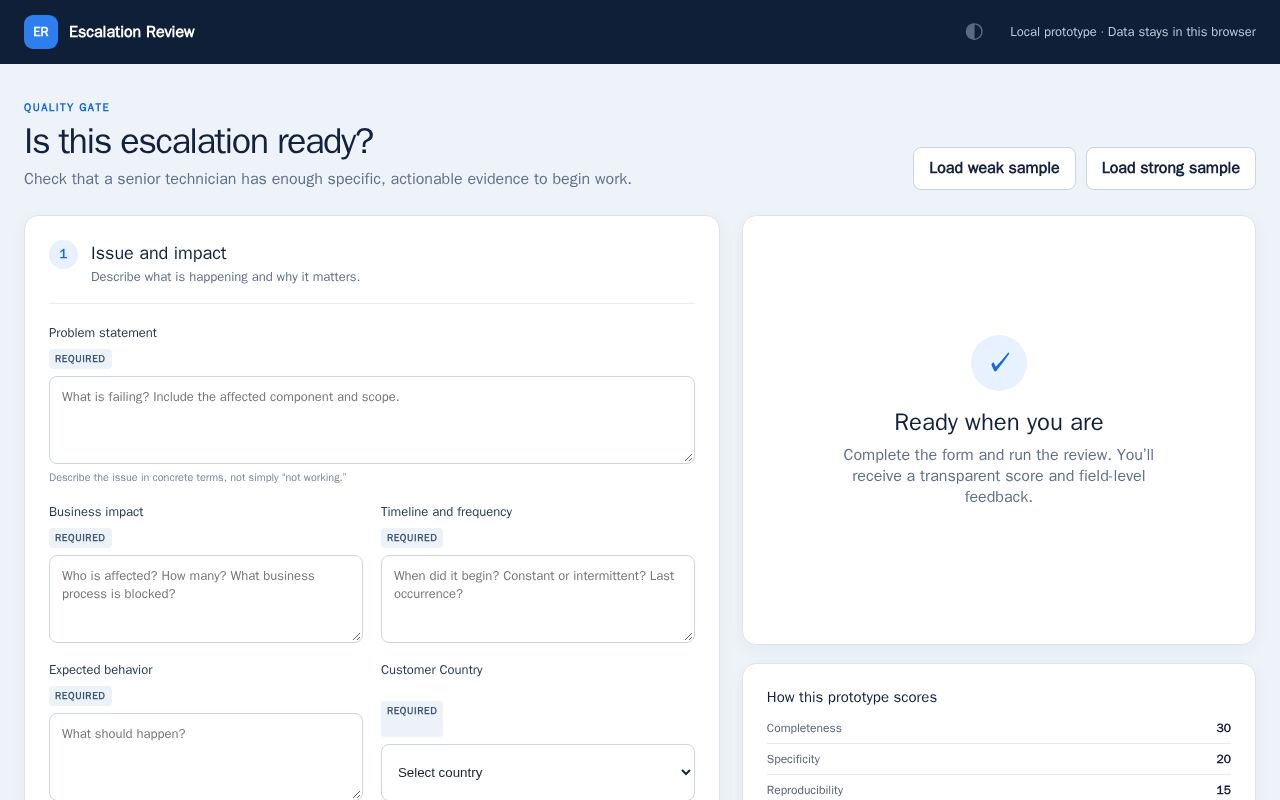Viewport: 1280px width, 800px height.
Task: Click the hint about concrete terms
Action: click(198, 478)
